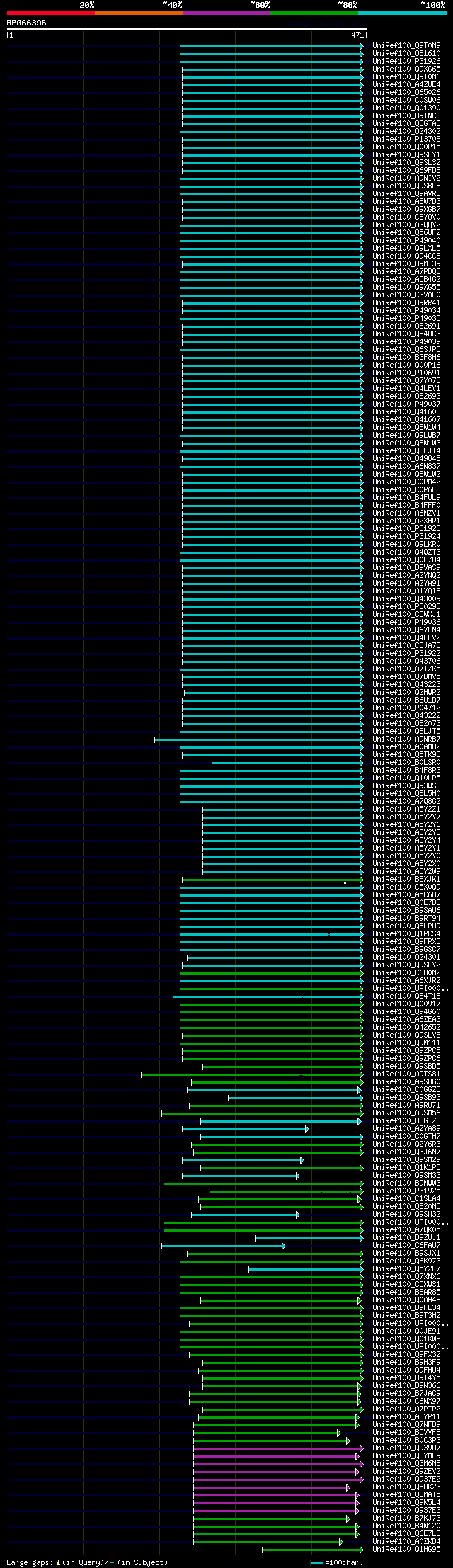This screenshot has width=453, height=1568.
Task: Select the UniRef100_A7PTP2 label
Action: (x=406, y=1409)
